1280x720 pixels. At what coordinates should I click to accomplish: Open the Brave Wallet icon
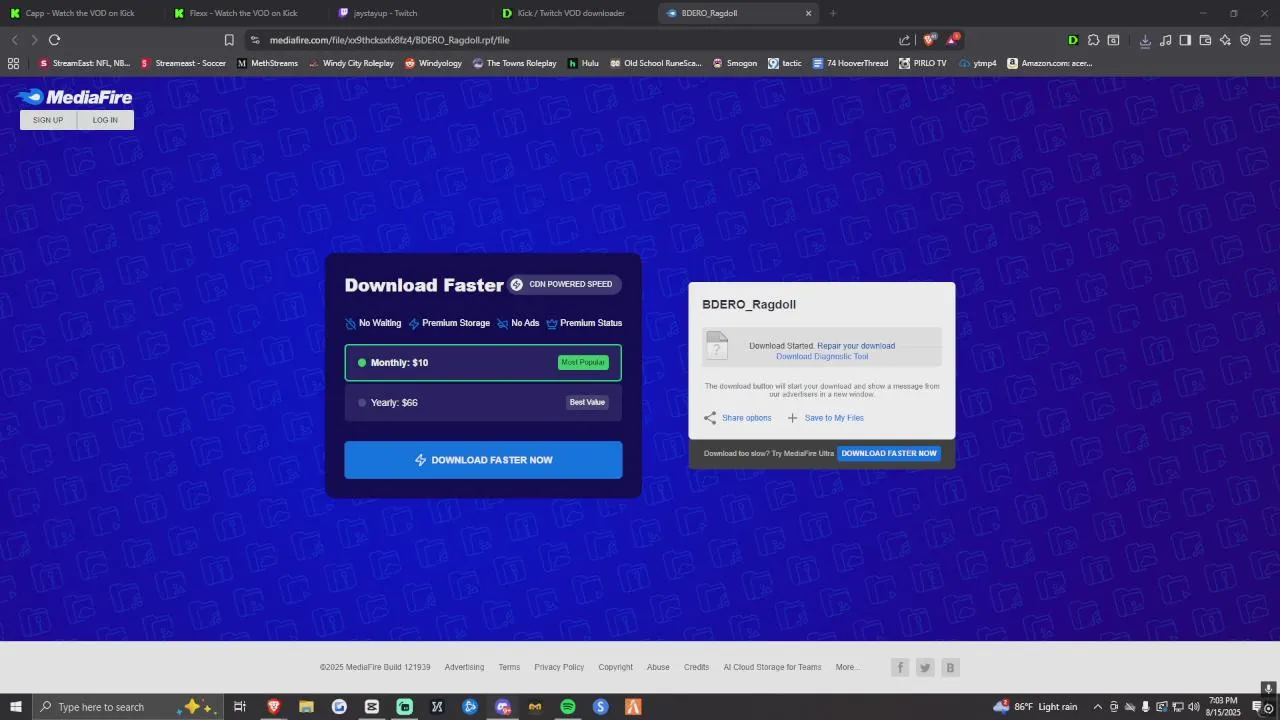point(1205,40)
